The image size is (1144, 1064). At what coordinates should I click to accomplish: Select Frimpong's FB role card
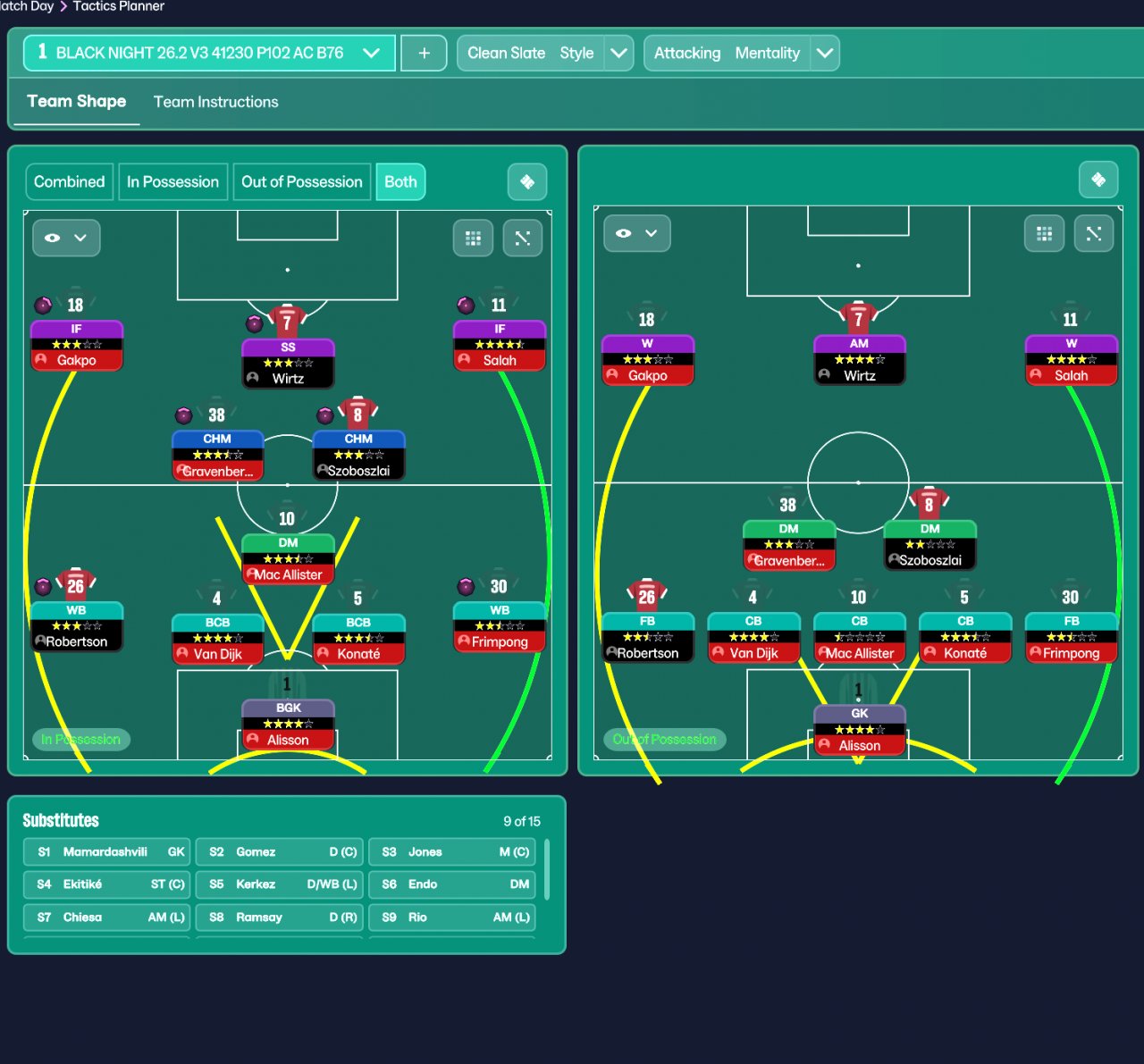[1071, 637]
